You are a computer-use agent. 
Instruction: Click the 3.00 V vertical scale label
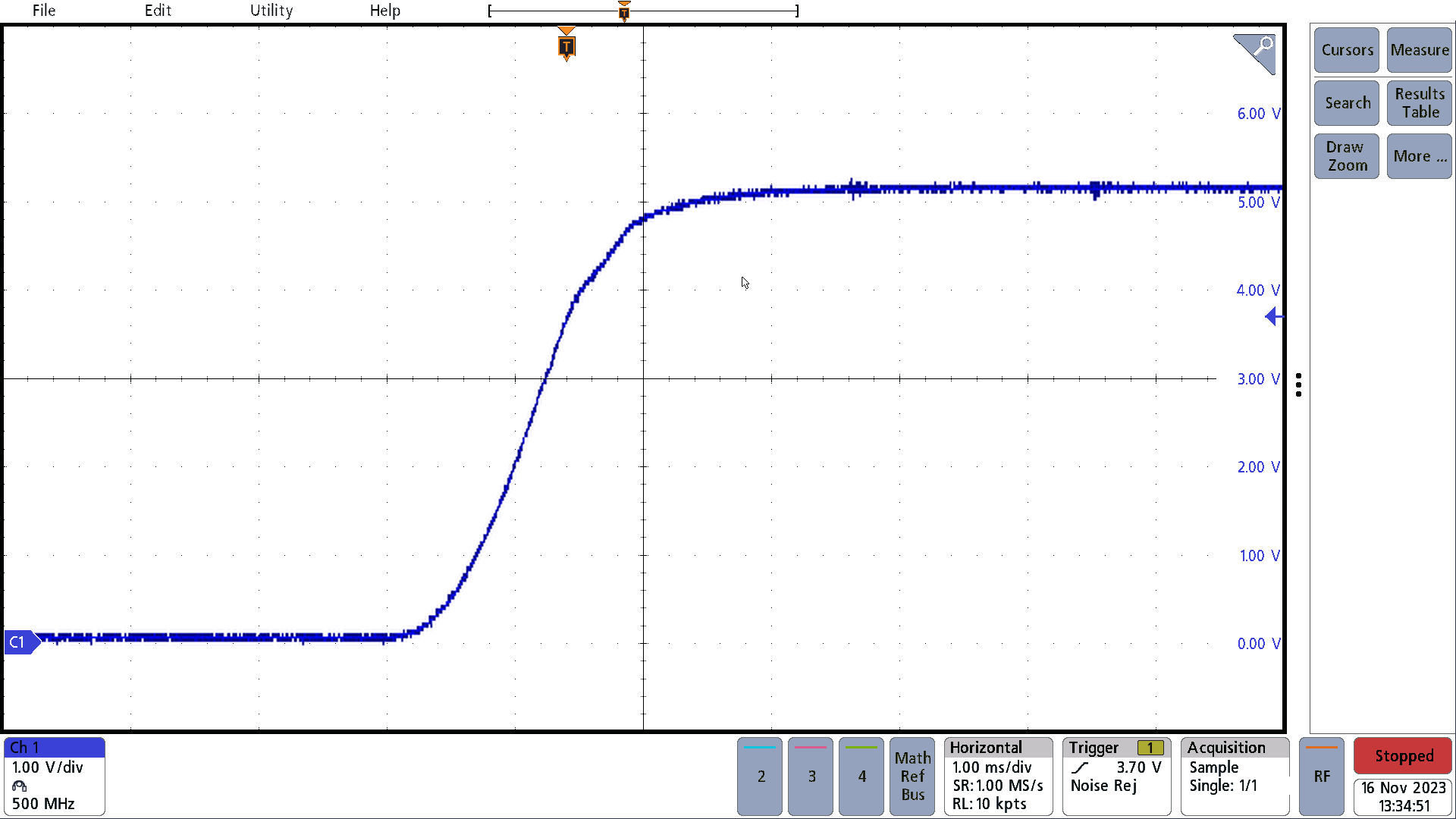click(1258, 379)
